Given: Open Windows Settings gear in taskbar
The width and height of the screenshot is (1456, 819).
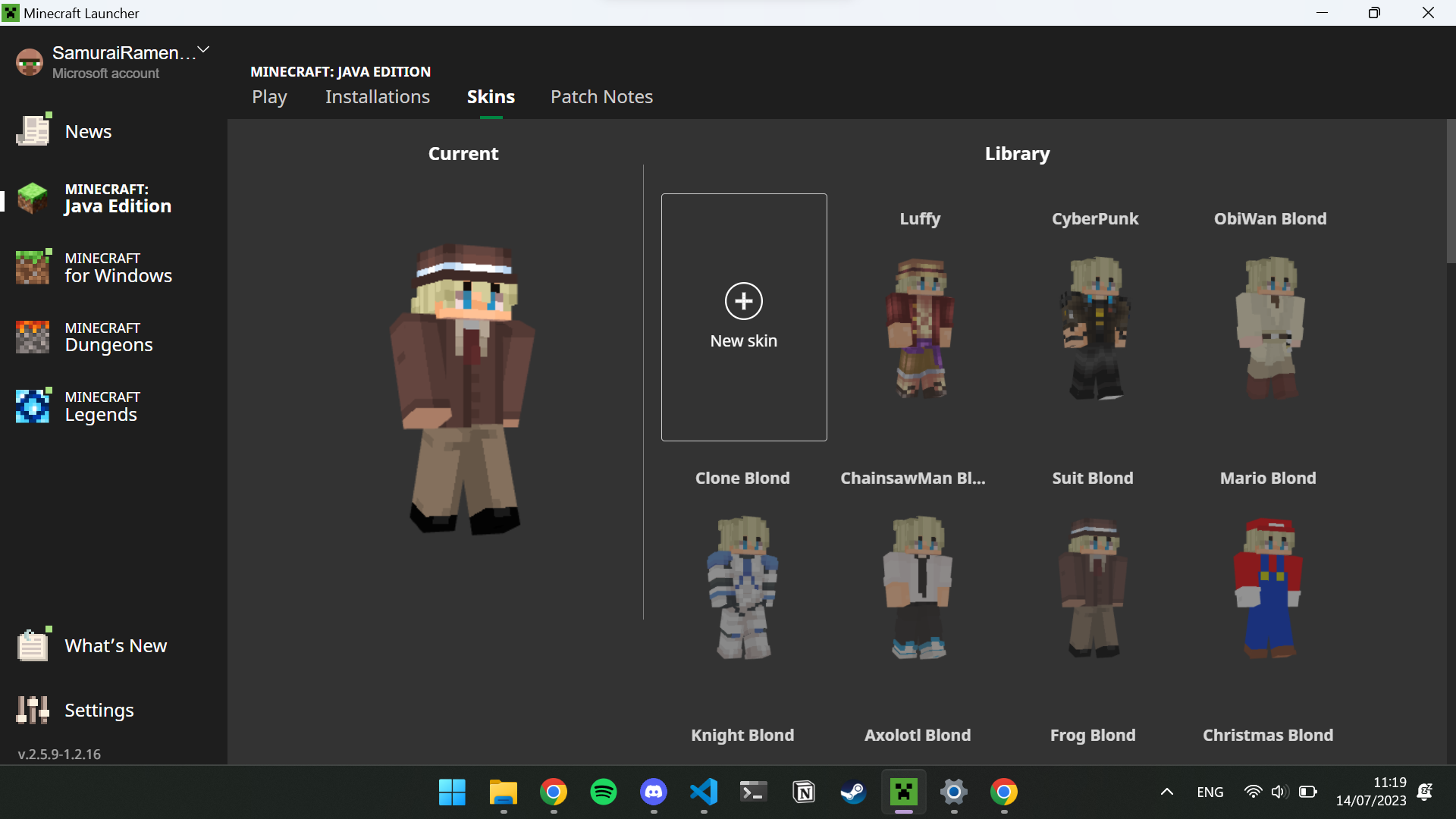Looking at the screenshot, I should pos(954,792).
